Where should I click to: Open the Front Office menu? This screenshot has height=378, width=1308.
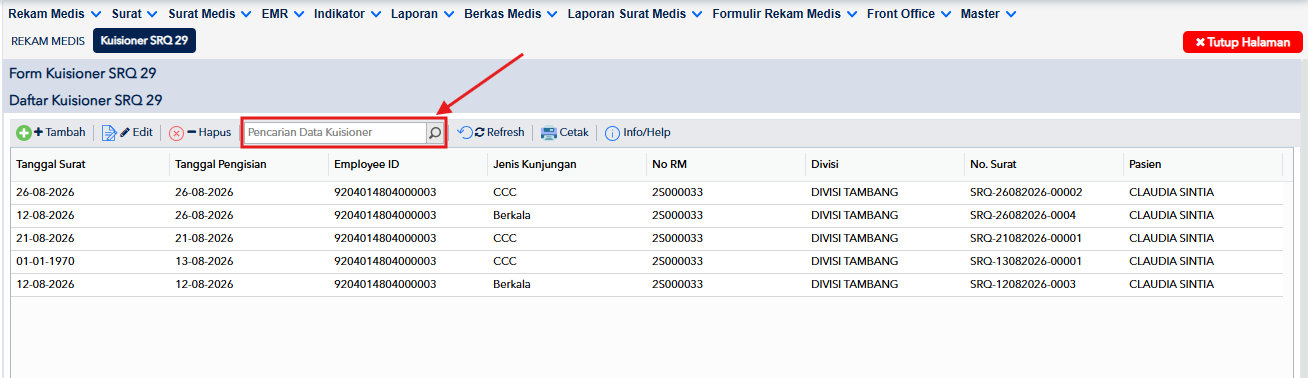908,14
